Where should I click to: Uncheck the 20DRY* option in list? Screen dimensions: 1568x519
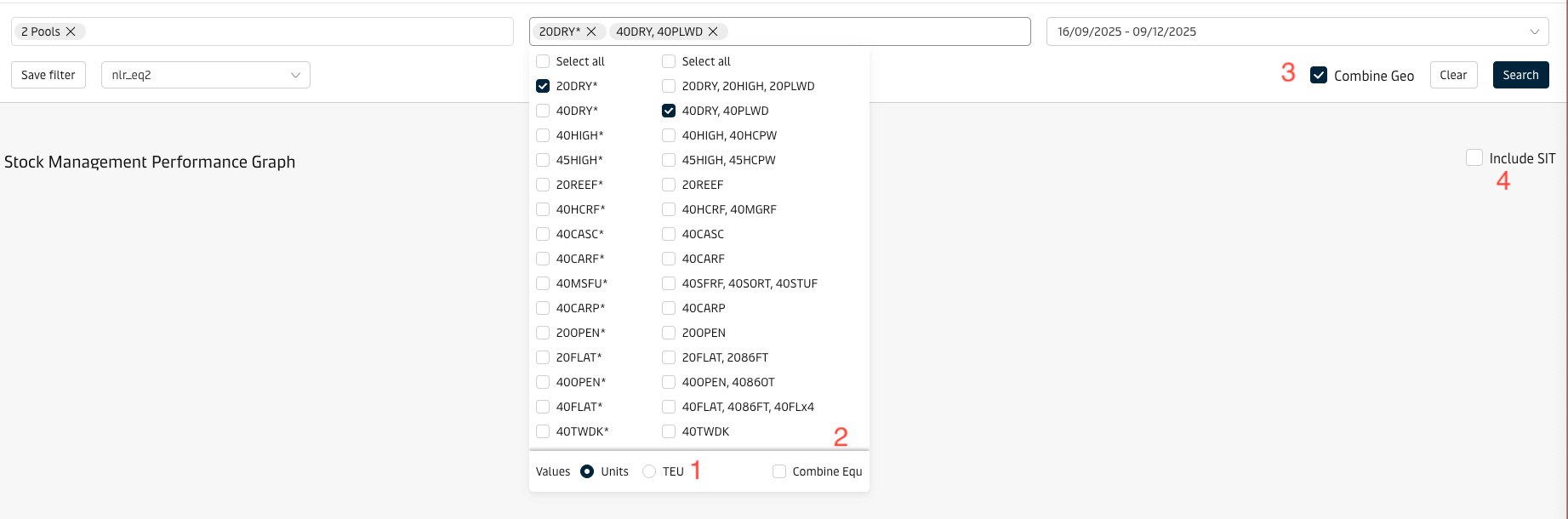click(543, 86)
